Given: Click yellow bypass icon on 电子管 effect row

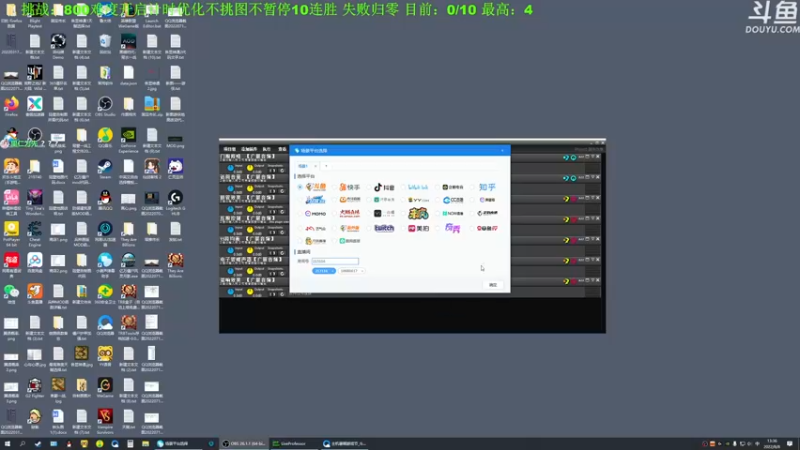Looking at the screenshot, I should coord(566,261).
